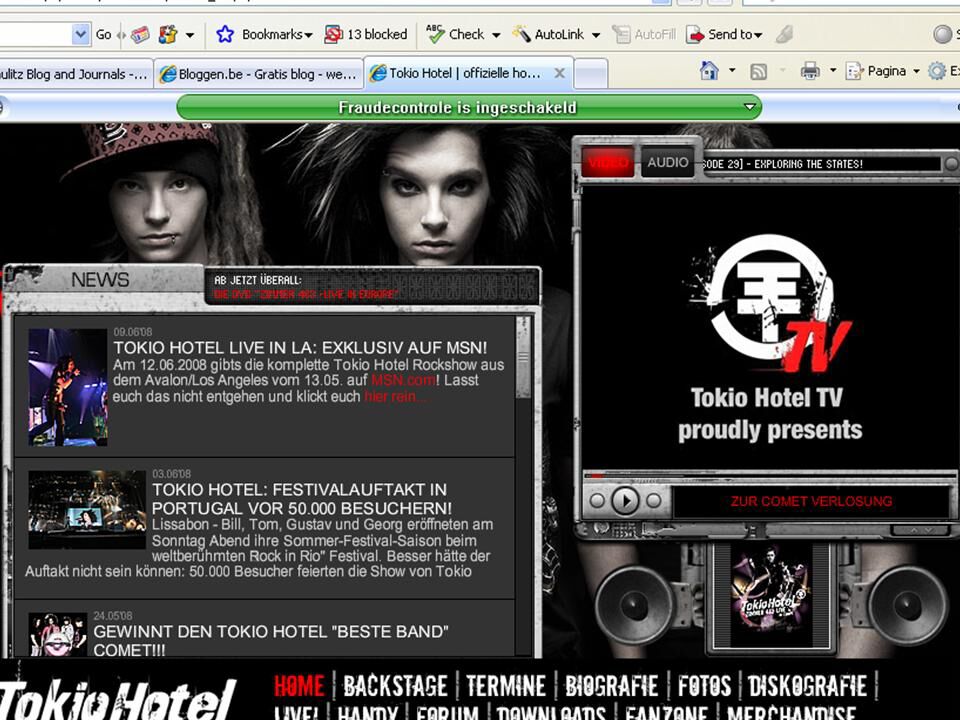Click the RSS feeds icon
The image size is (960, 720).
click(x=759, y=72)
